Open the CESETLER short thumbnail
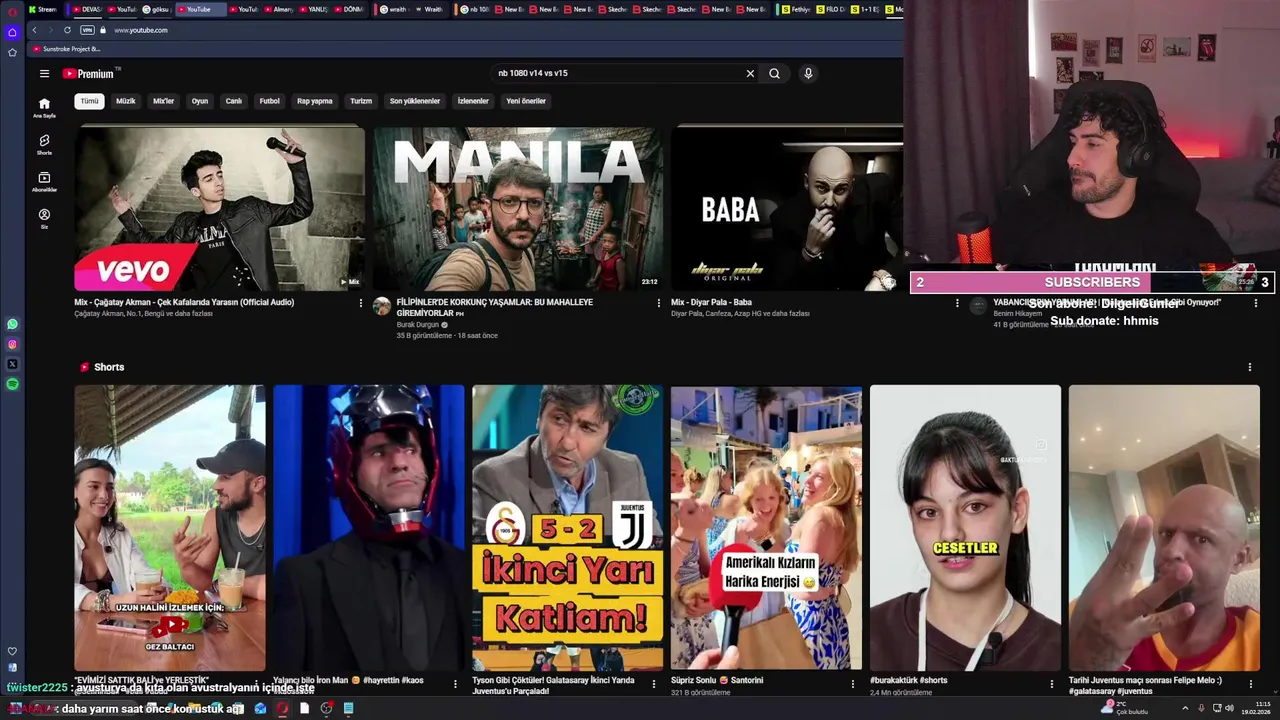The image size is (1280, 720). [x=965, y=528]
